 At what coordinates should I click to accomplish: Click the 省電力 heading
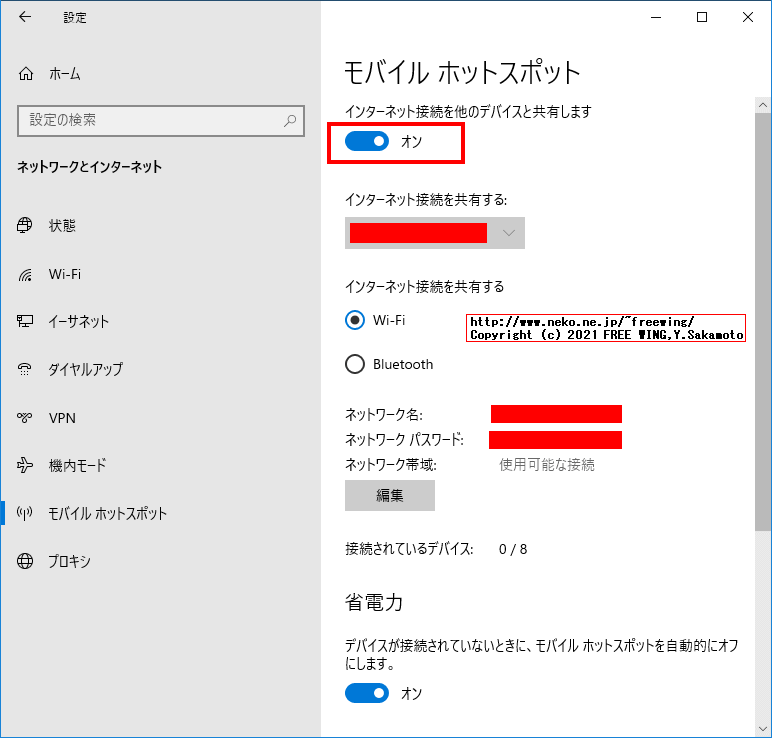pos(374,602)
